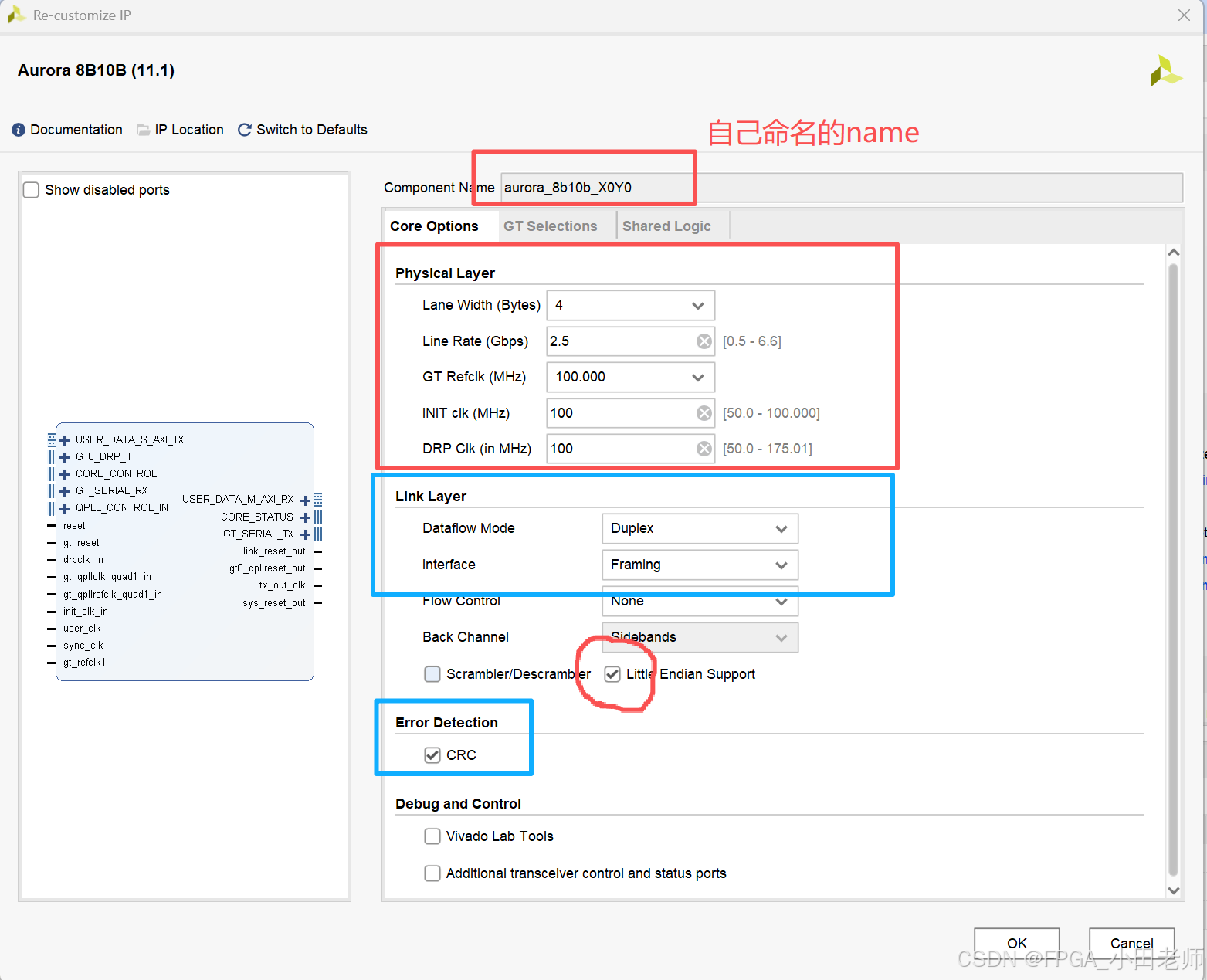Viewport: 1207px width, 980px height.
Task: Click the vertical scrollbar thumb in options panel
Action: tap(1174, 570)
